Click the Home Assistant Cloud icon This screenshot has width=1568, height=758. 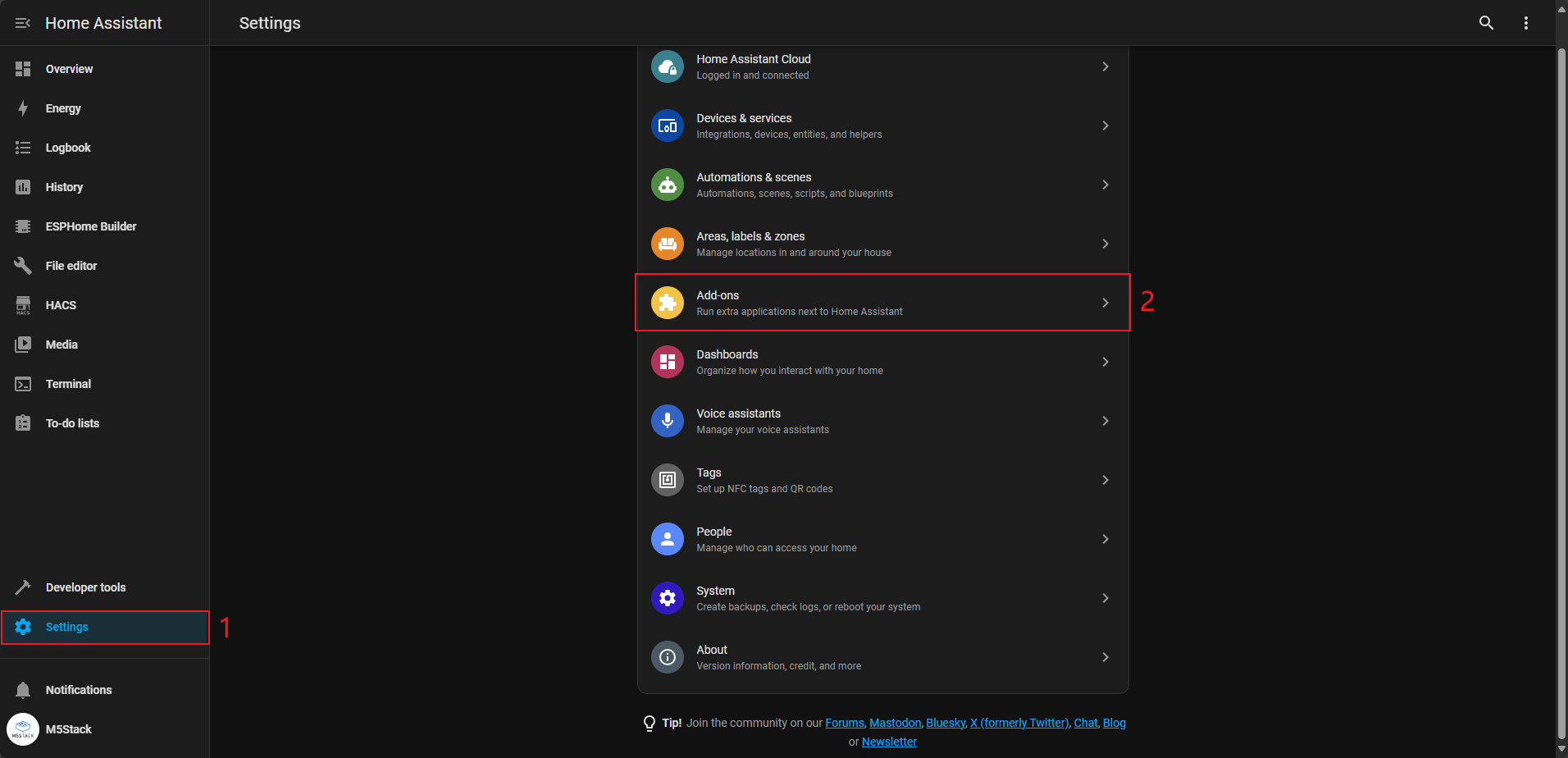tap(668, 66)
